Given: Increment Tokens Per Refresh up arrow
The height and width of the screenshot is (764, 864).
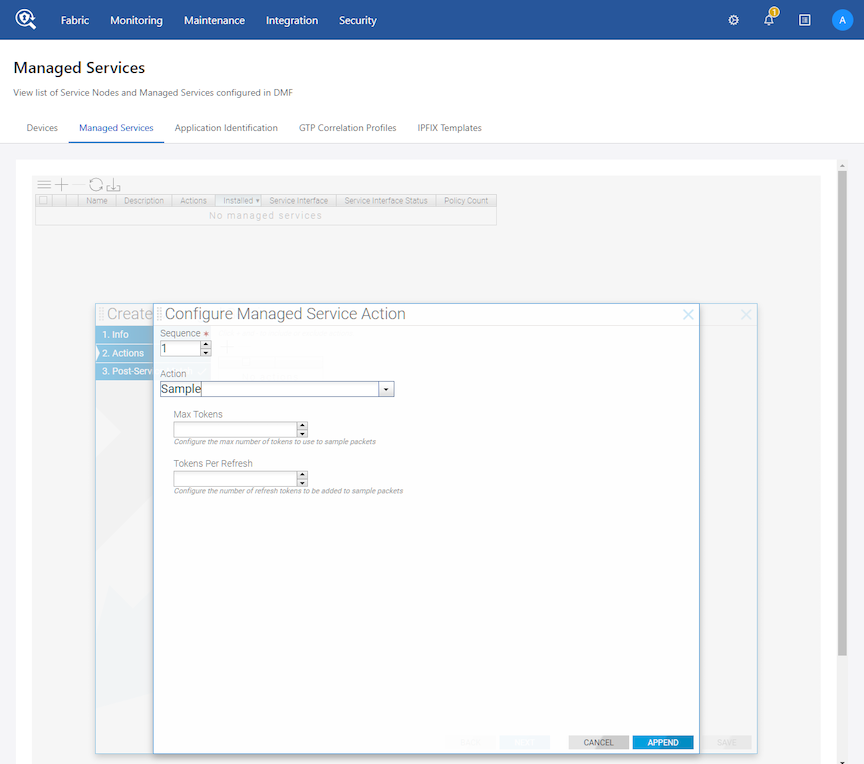Looking at the screenshot, I should (x=302, y=475).
